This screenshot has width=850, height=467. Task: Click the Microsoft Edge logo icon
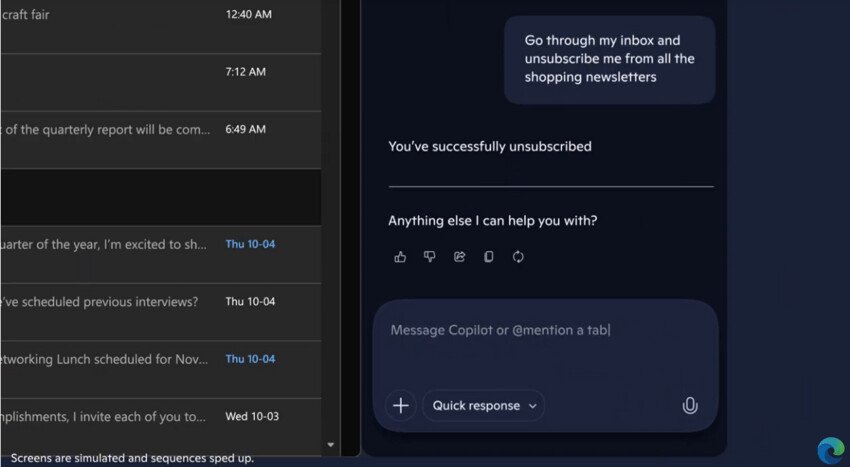[x=829, y=450]
